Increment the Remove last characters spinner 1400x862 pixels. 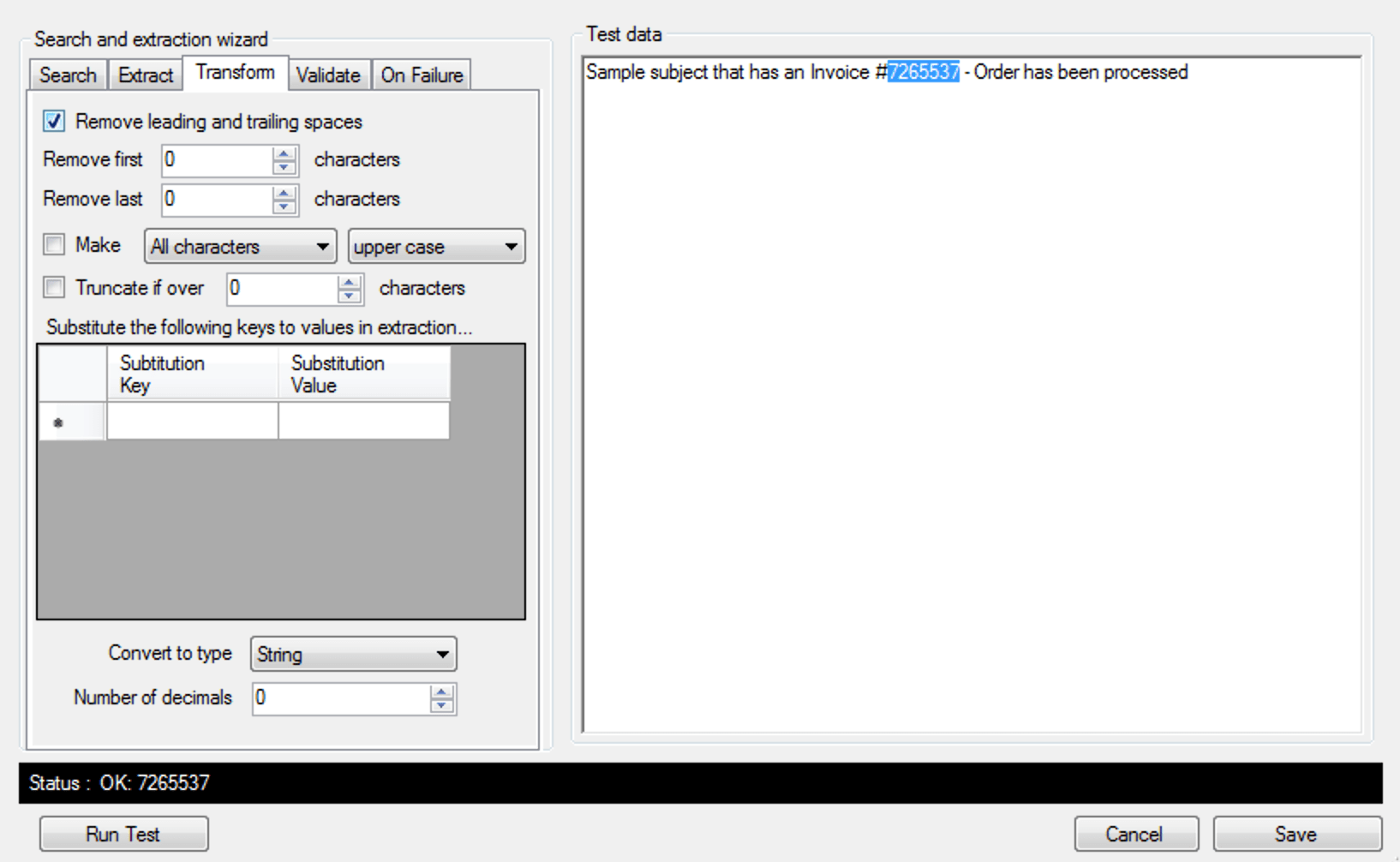(283, 194)
